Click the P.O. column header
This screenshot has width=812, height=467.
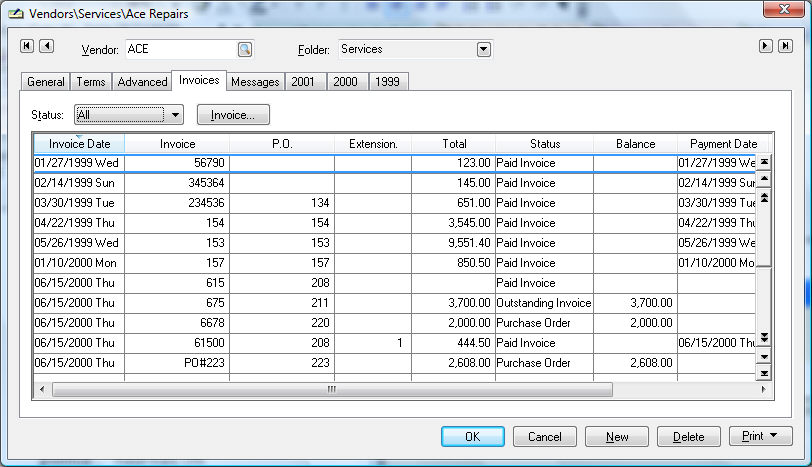click(282, 144)
